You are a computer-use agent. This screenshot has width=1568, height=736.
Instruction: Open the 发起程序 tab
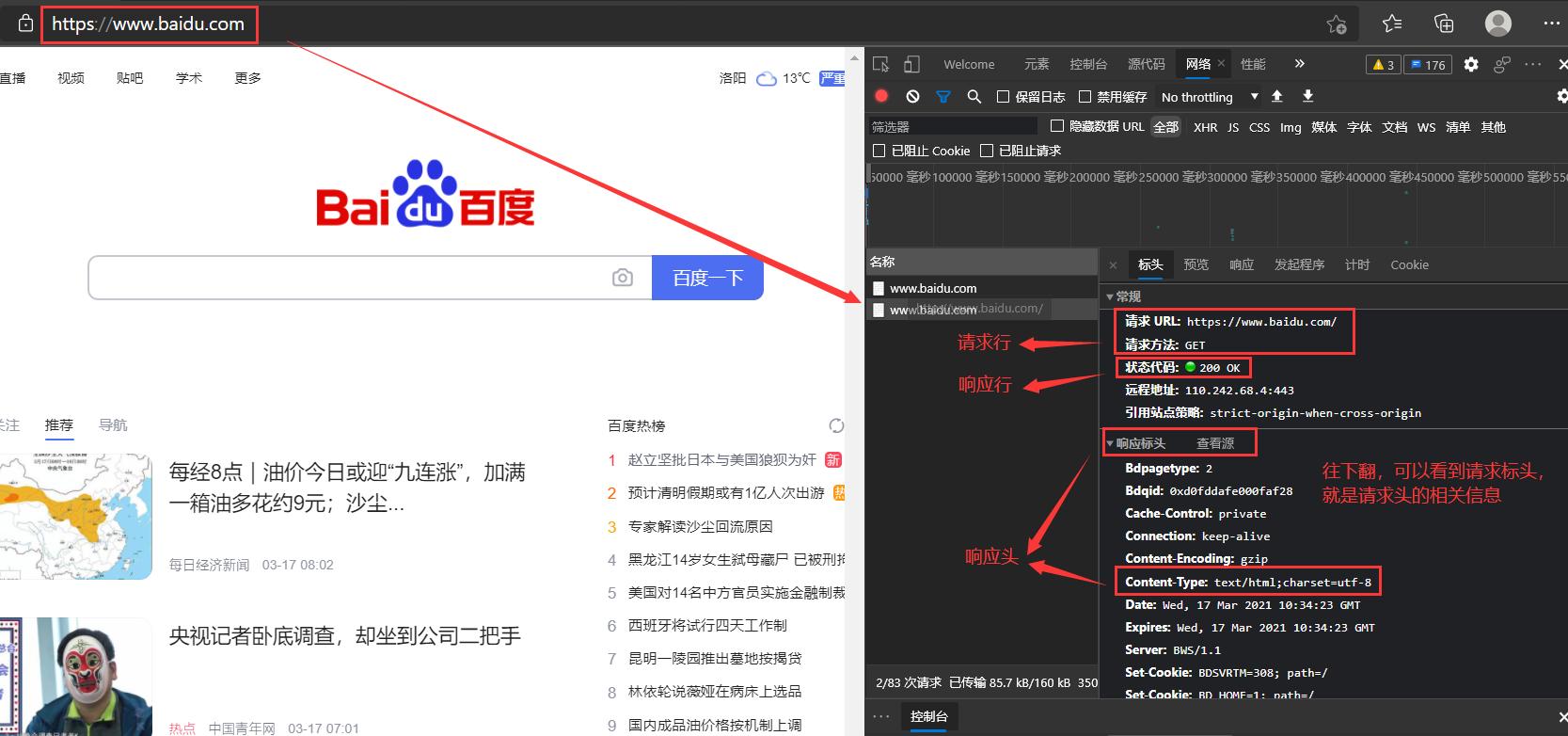click(1299, 265)
